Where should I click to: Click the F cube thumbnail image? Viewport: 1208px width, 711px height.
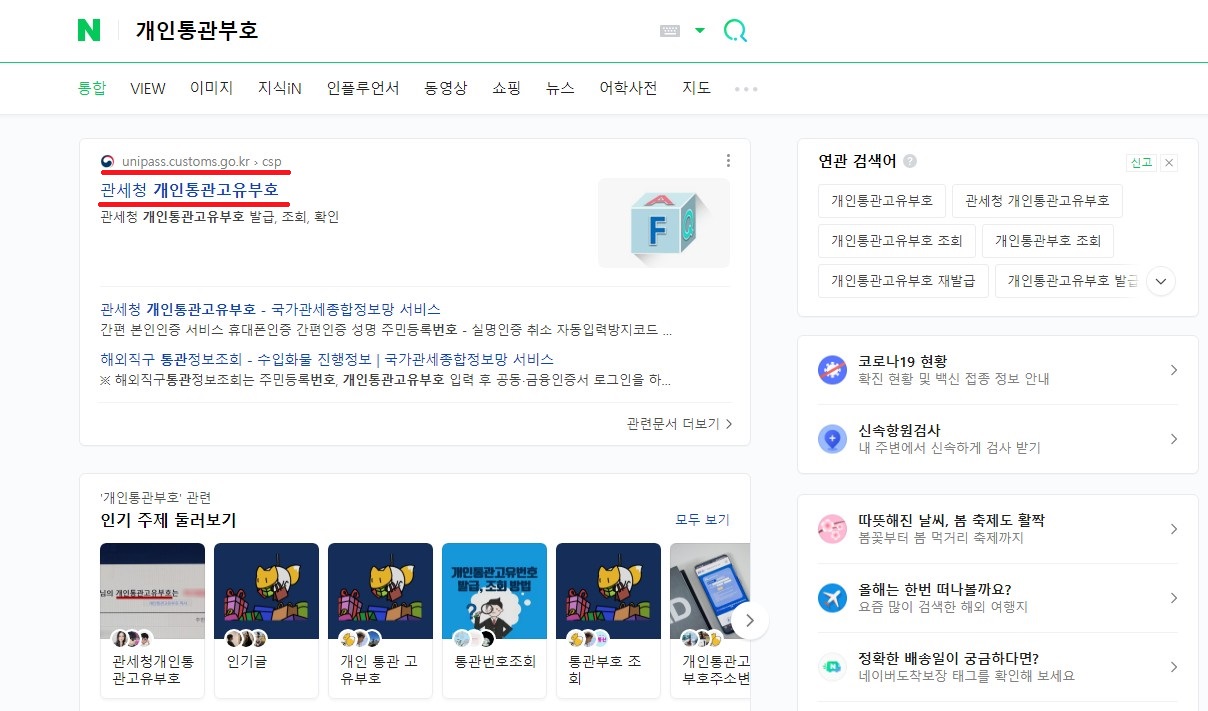pyautogui.click(x=664, y=223)
